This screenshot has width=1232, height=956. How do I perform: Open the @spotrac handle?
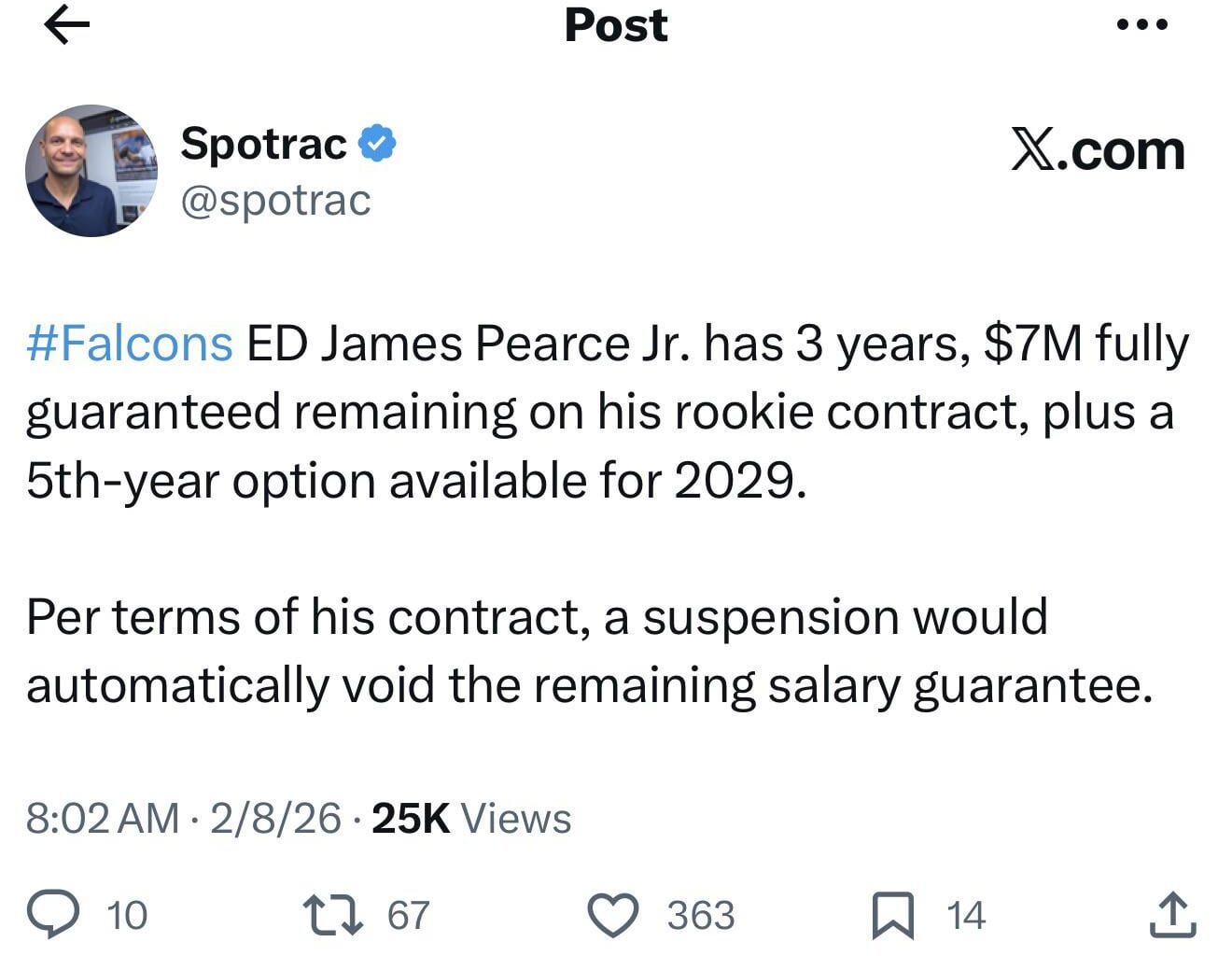click(275, 200)
